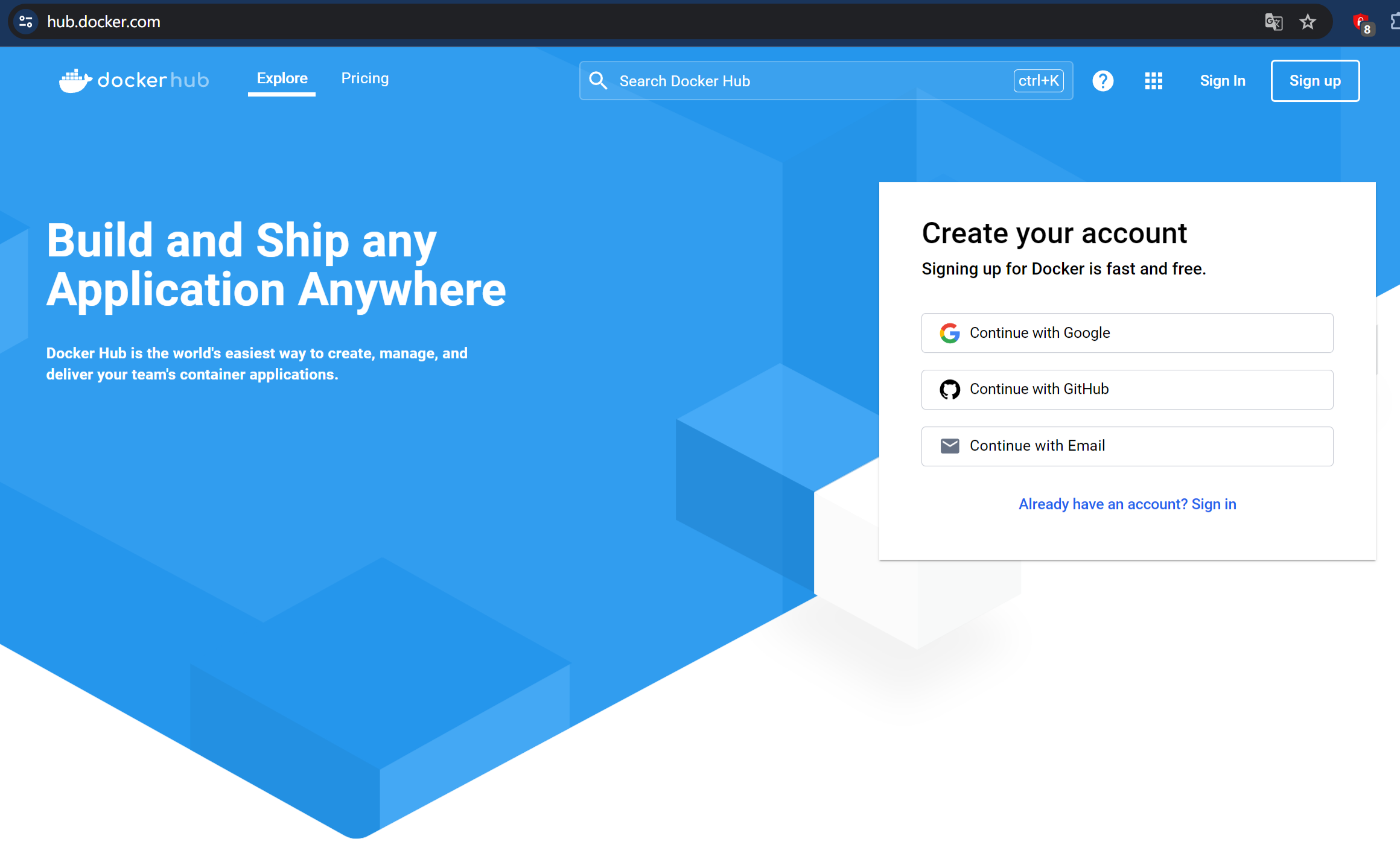This screenshot has height=865, width=1400.
Task: Click the search magnifier icon
Action: point(598,81)
